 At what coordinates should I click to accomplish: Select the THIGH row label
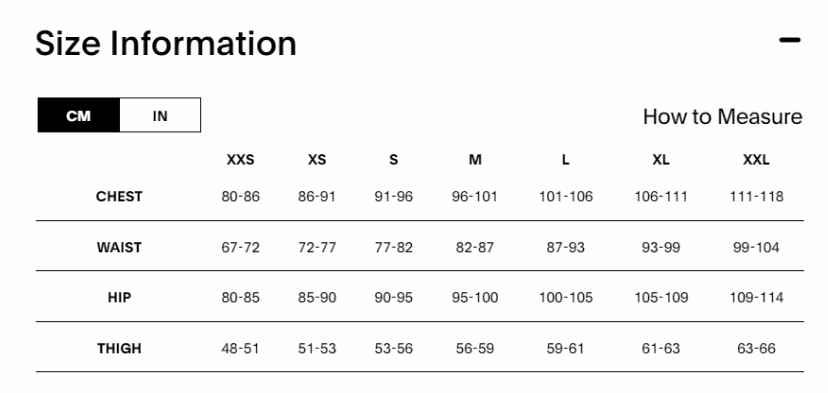tap(119, 348)
